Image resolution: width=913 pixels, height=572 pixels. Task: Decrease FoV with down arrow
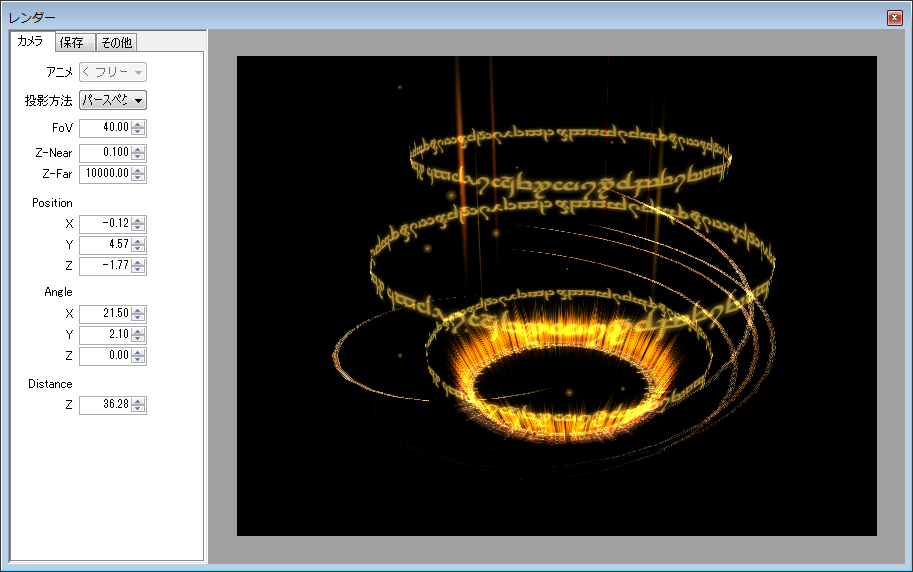tap(138, 132)
